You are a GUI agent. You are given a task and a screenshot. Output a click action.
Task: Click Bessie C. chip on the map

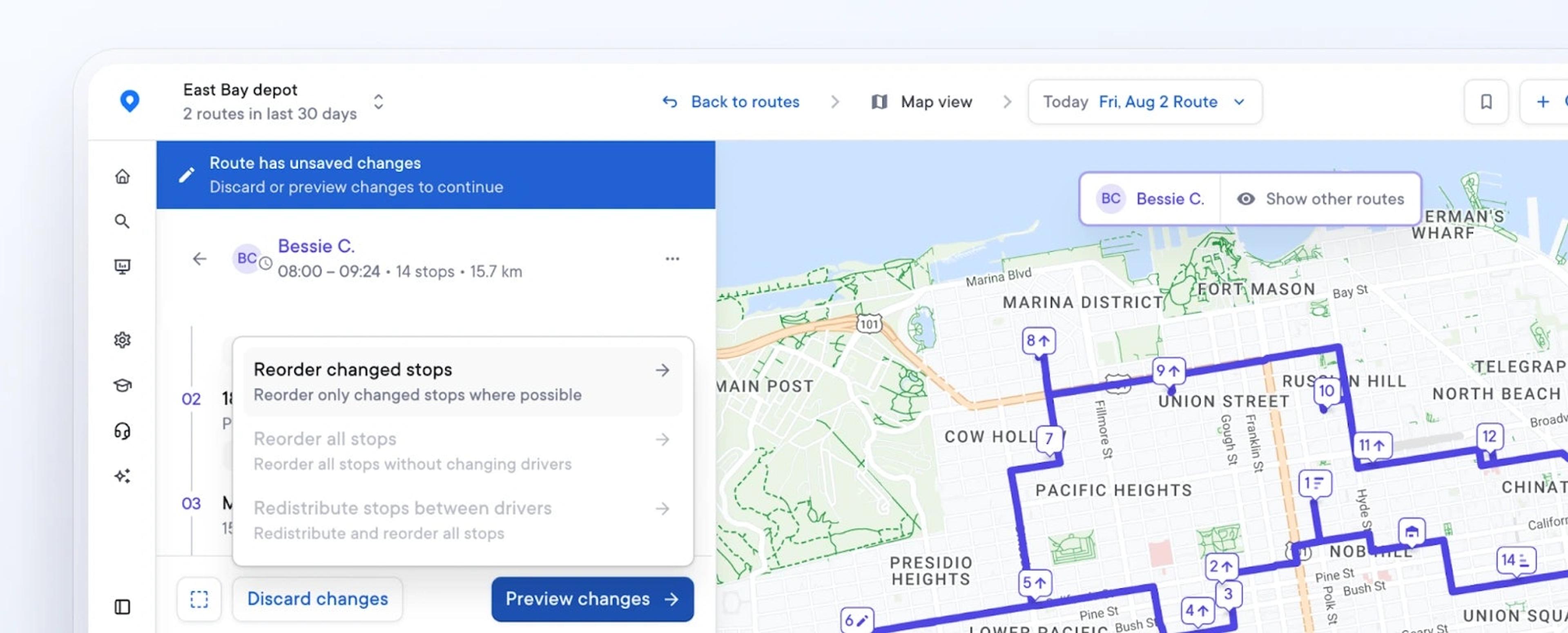[1151, 199]
